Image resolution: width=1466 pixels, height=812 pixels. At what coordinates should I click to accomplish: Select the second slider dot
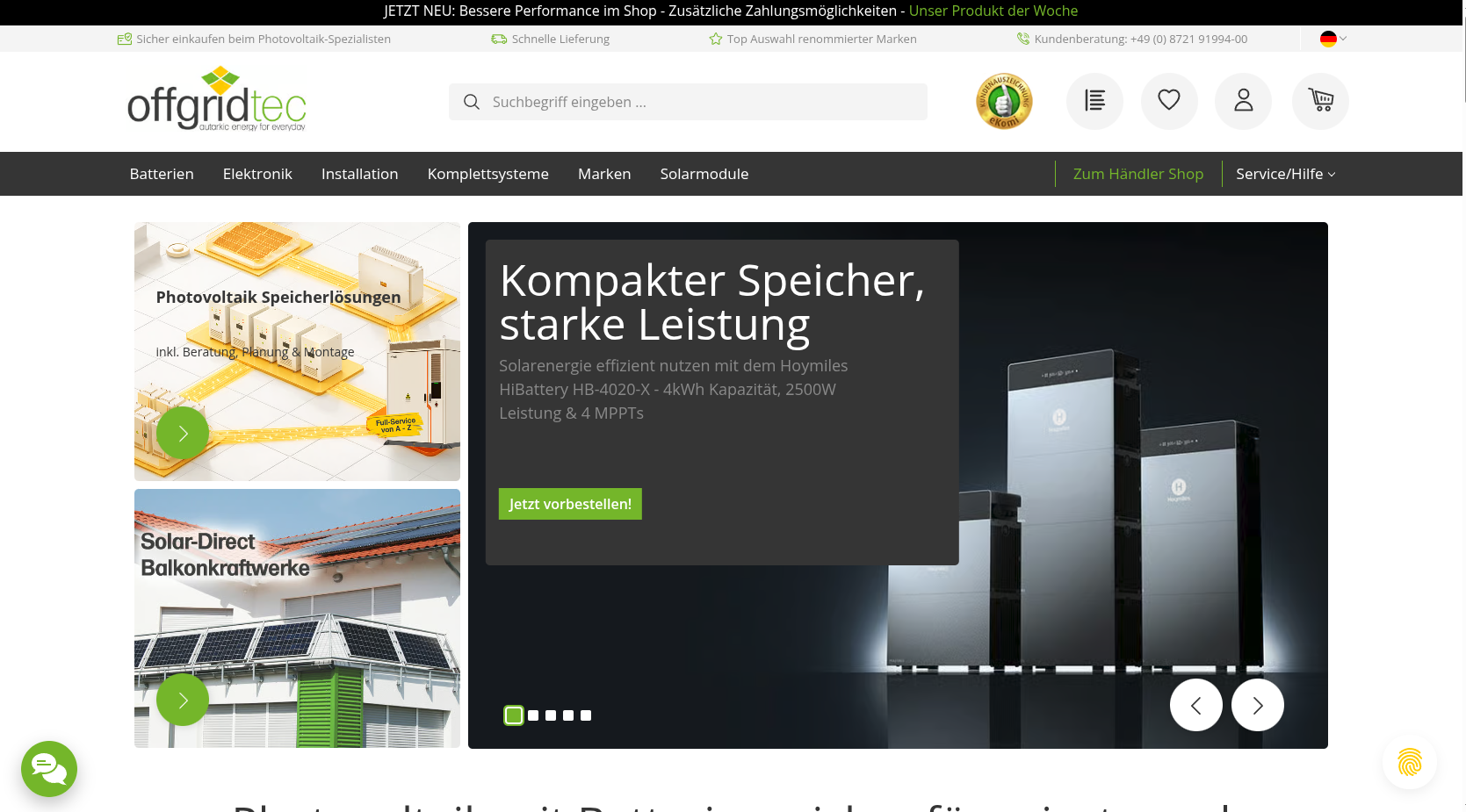coord(533,715)
